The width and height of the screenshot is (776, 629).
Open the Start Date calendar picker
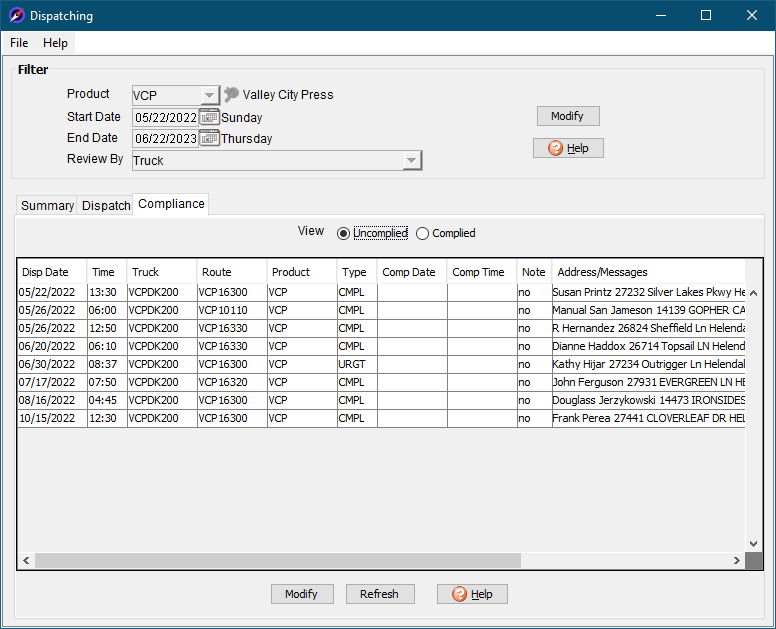(x=209, y=117)
